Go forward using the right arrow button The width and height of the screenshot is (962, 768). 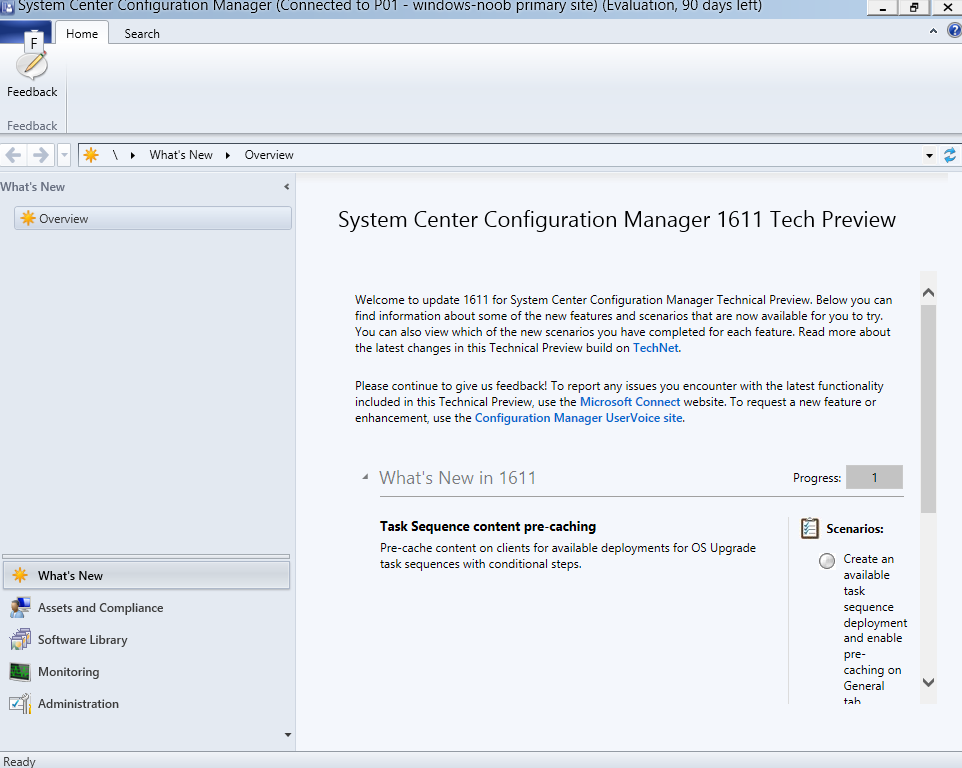(40, 155)
